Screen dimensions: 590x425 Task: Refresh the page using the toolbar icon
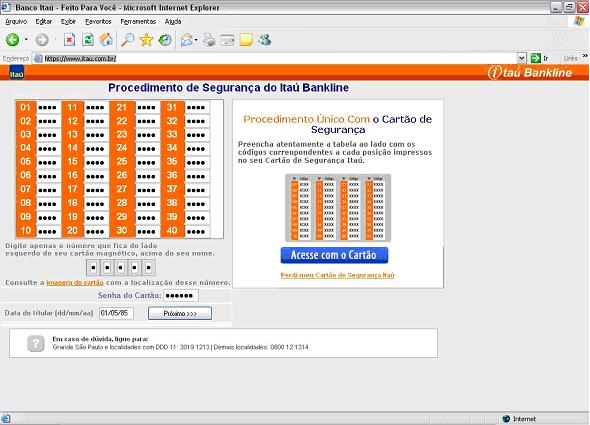[88, 40]
